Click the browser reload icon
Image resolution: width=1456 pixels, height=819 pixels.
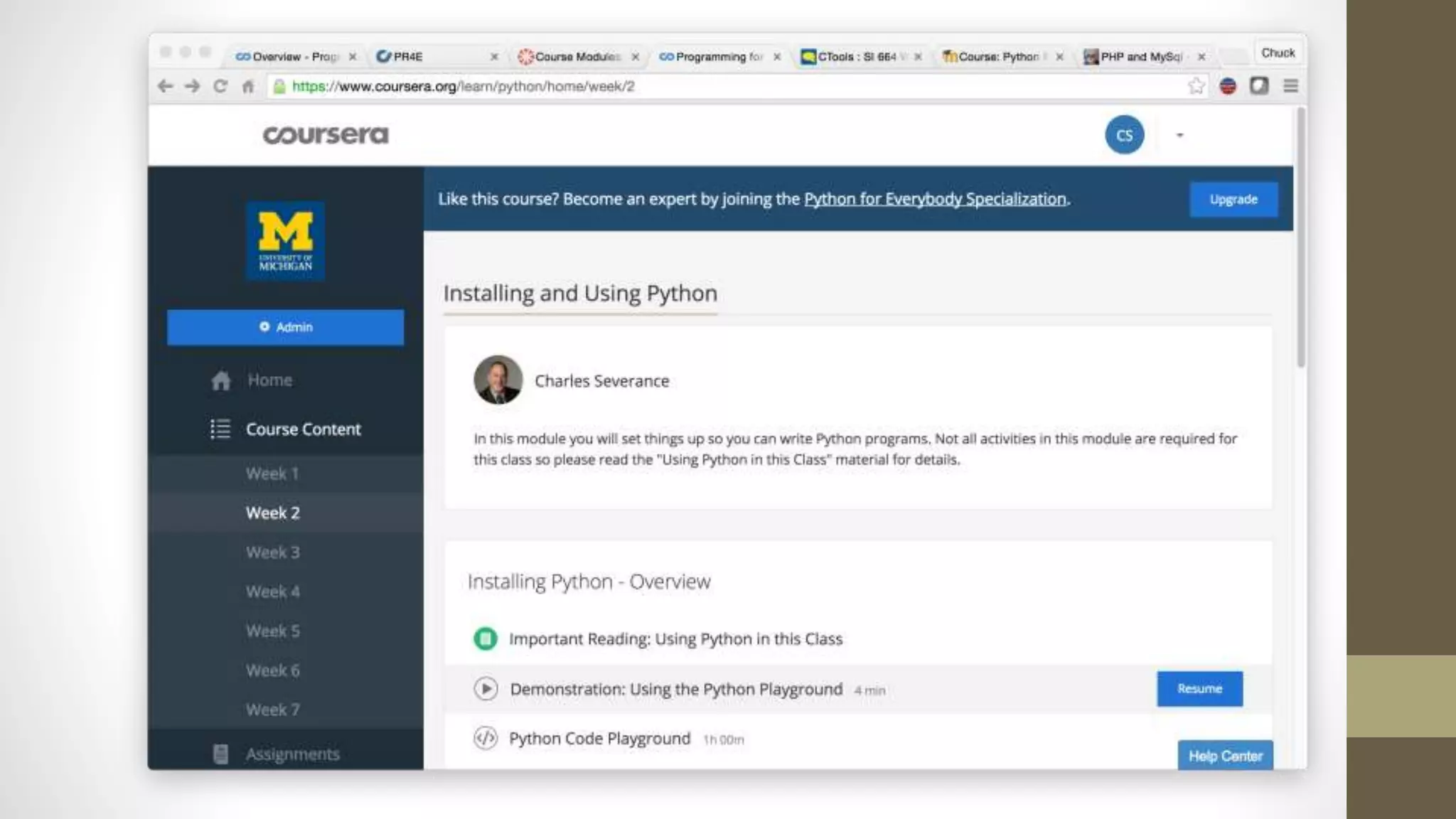click(220, 86)
